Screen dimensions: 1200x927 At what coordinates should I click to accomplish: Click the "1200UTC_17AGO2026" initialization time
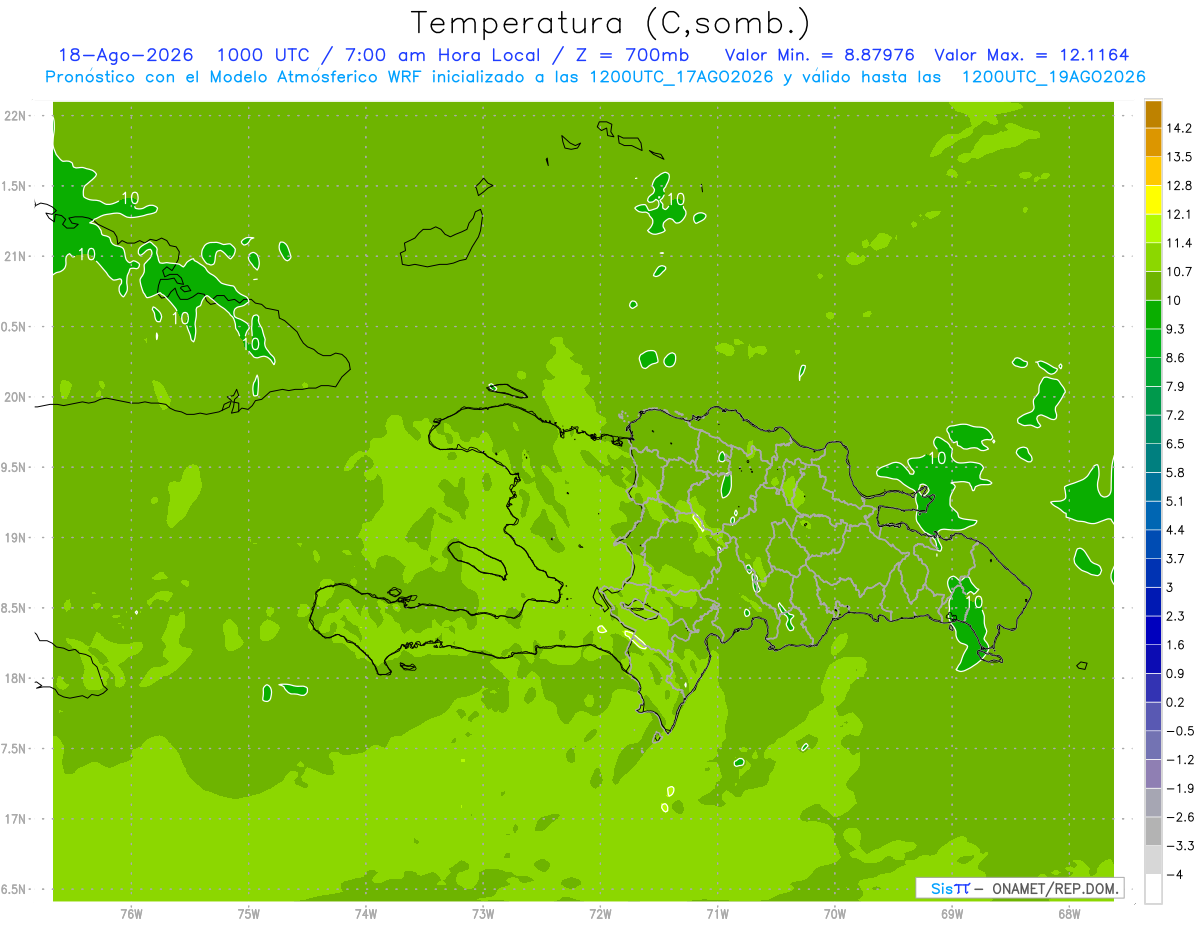(681, 77)
